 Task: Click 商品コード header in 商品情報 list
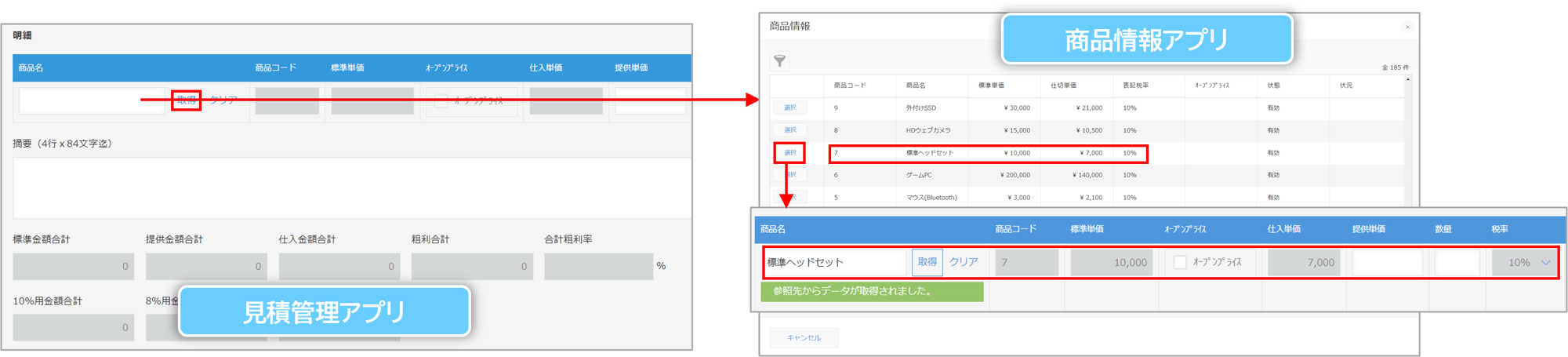[850, 85]
